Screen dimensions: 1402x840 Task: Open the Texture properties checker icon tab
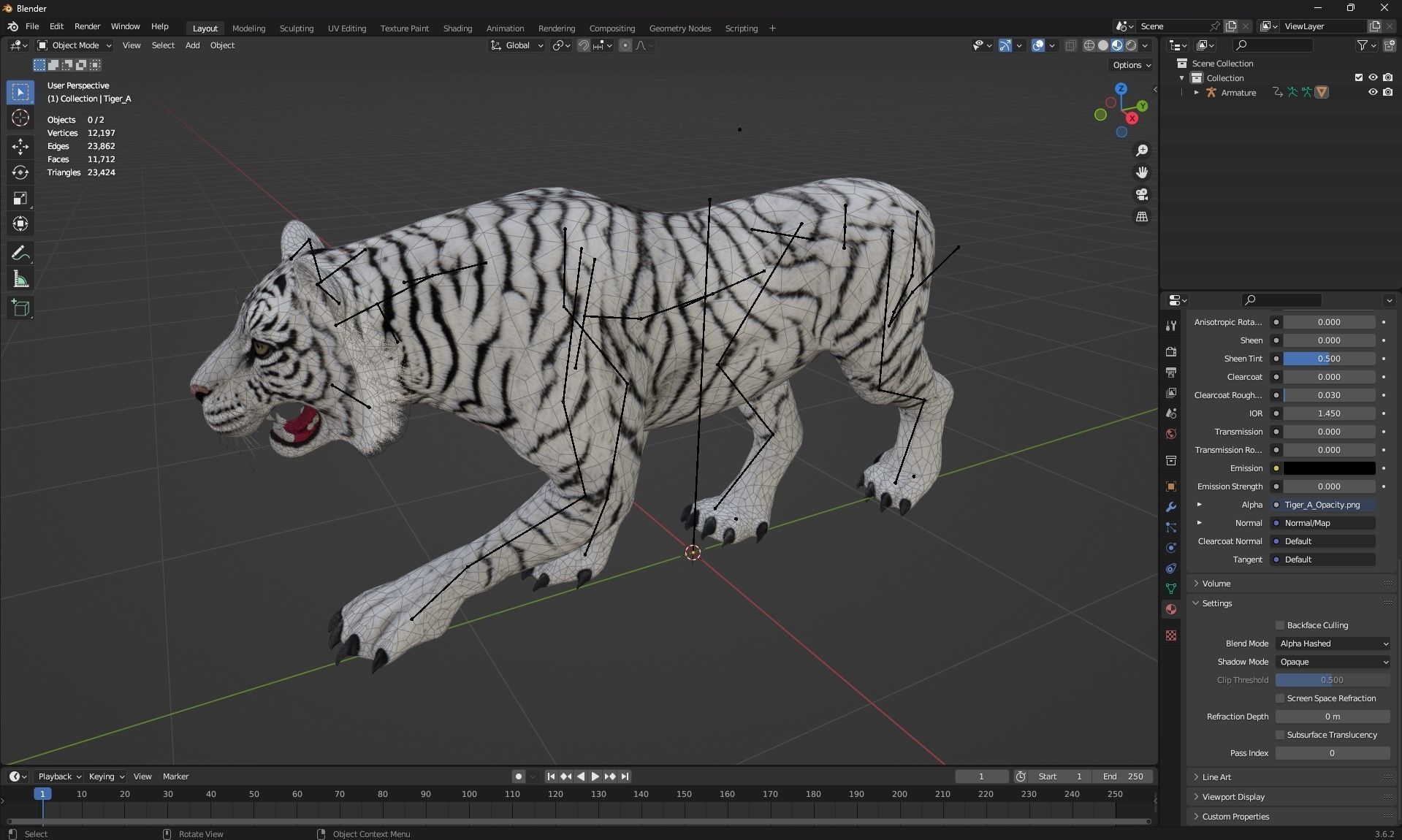click(x=1171, y=635)
